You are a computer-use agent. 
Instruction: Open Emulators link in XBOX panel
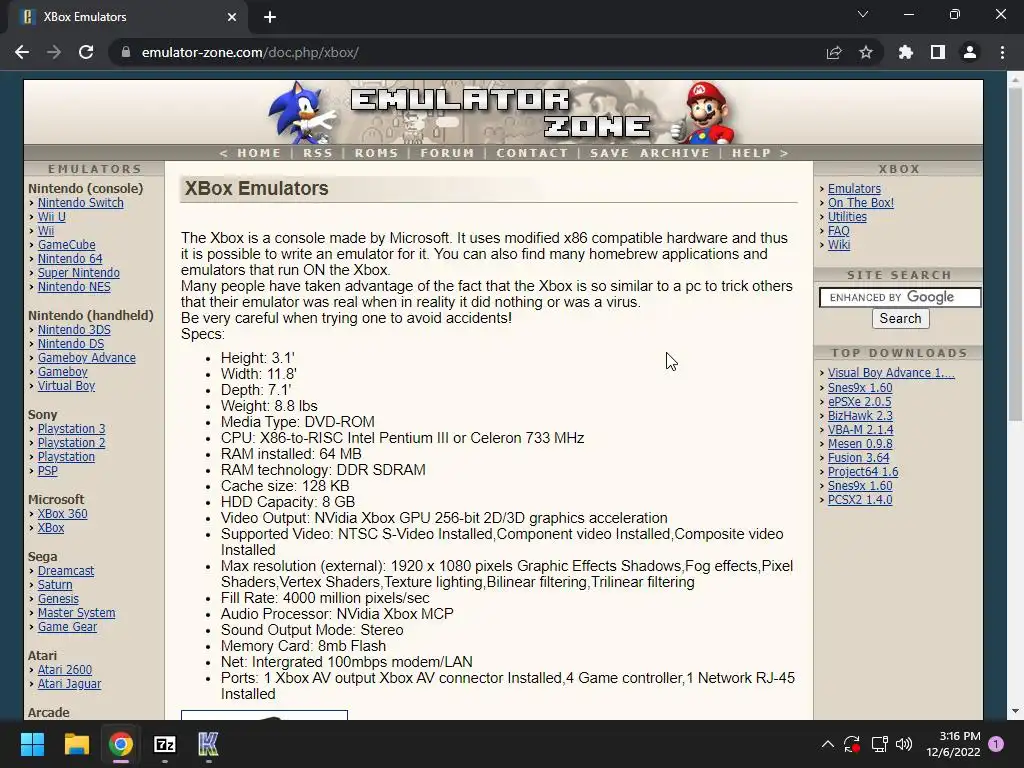click(854, 189)
